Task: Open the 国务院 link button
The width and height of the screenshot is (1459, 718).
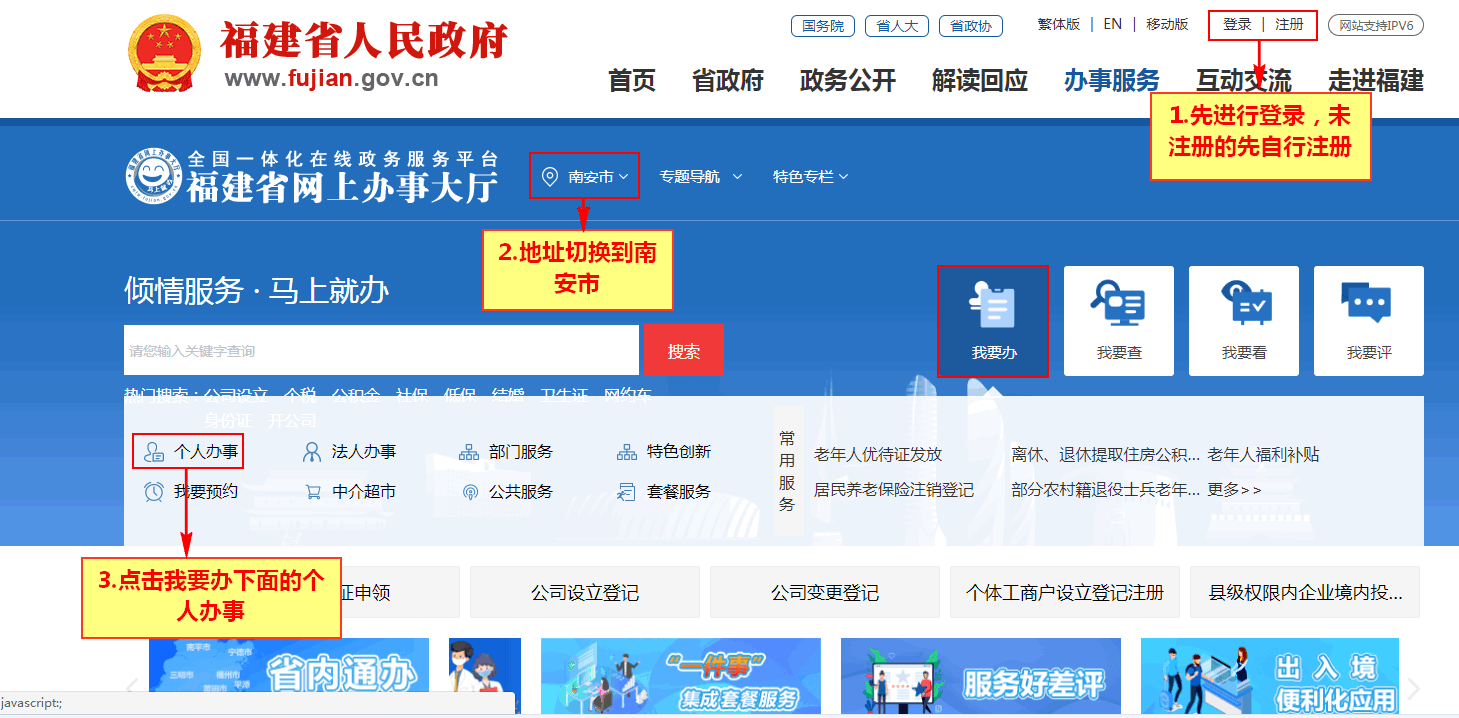Action: 823,26
